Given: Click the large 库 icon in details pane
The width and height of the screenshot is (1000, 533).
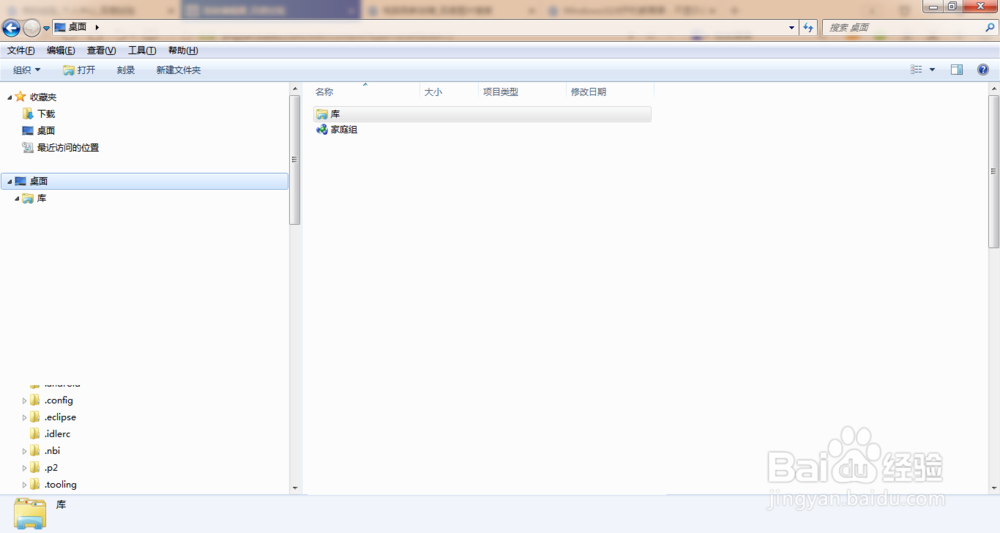Looking at the screenshot, I should coord(30,513).
